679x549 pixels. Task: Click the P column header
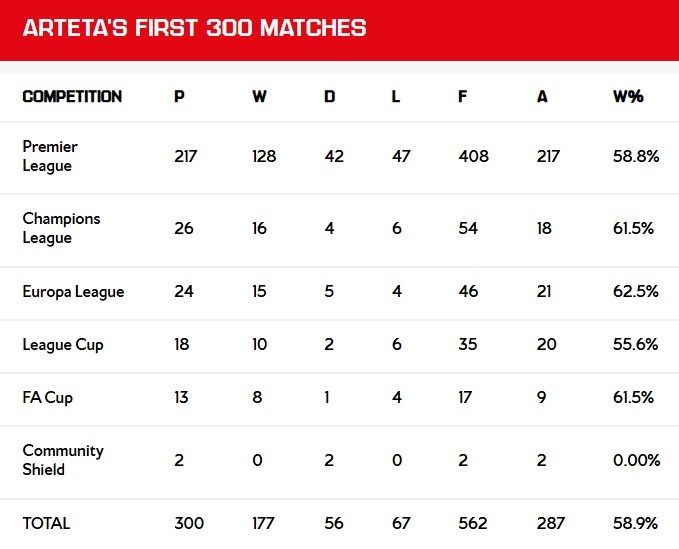[178, 97]
